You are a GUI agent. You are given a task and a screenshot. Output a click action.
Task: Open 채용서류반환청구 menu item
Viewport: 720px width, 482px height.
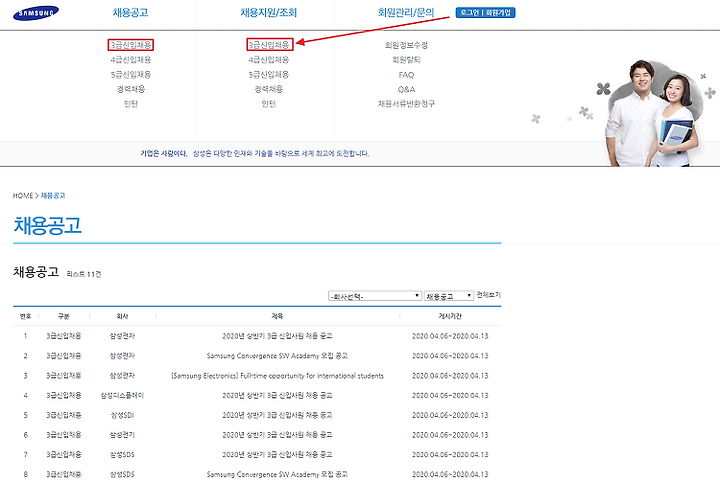coord(406,104)
